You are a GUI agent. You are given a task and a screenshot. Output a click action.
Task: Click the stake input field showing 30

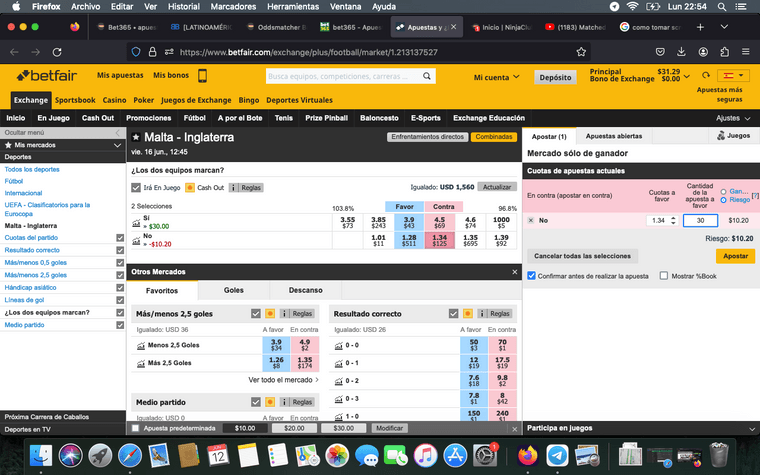700,221
